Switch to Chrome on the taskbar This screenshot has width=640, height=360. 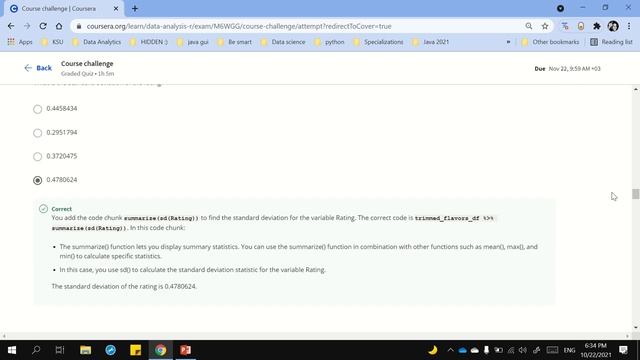[x=160, y=350]
